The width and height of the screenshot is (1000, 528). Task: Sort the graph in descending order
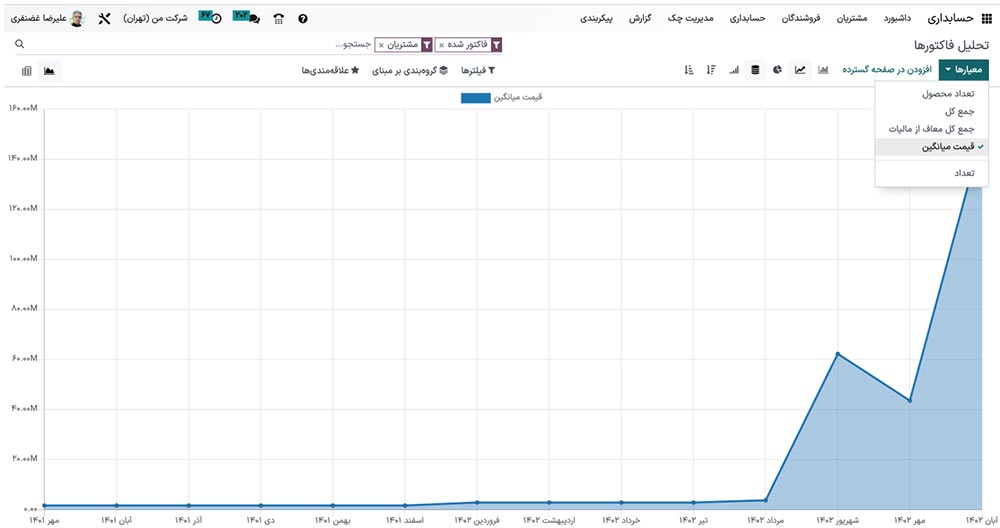click(710, 70)
